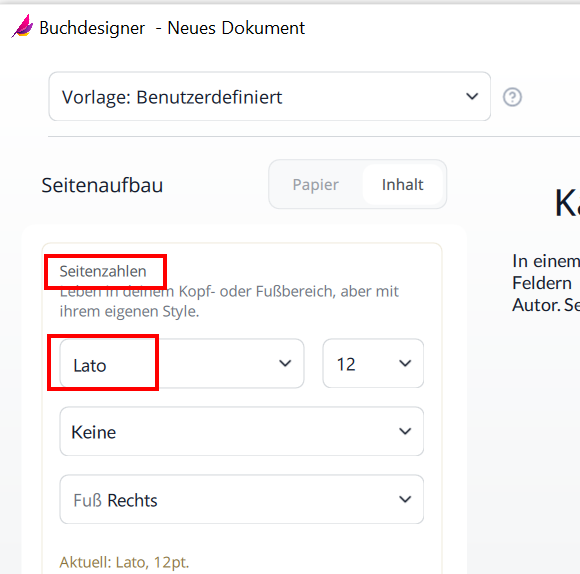Open the font size 12 dropdown
Image resolution: width=580 pixels, height=574 pixels.
pyautogui.click(x=373, y=363)
